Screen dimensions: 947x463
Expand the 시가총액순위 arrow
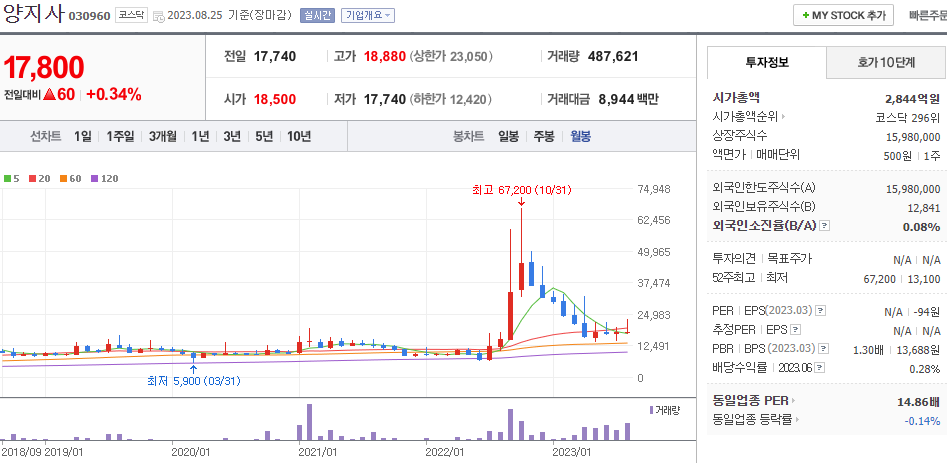[784, 117]
